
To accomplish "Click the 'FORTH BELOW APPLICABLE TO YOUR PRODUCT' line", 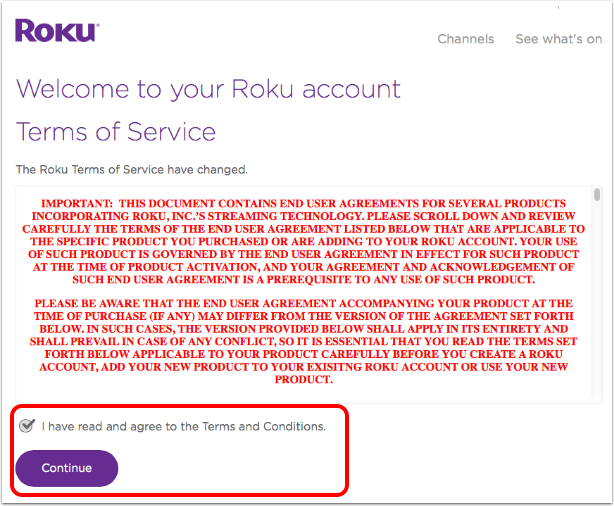I will click(303, 354).
